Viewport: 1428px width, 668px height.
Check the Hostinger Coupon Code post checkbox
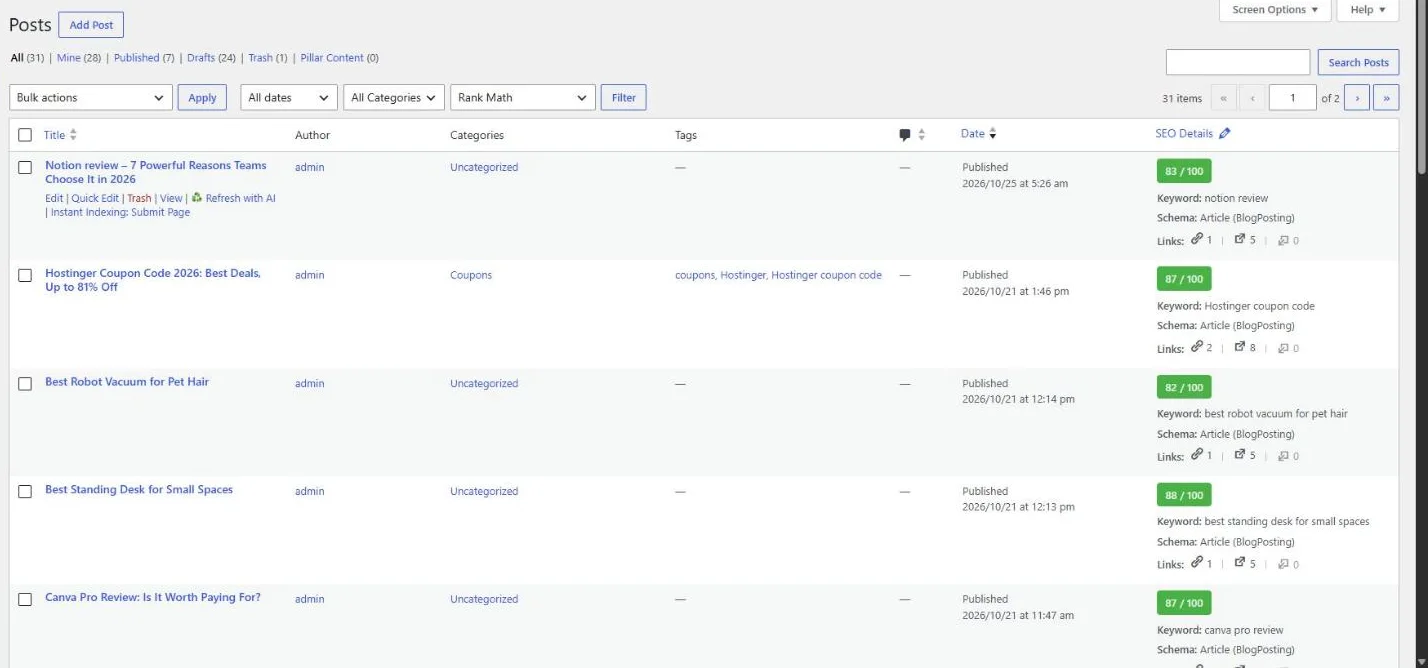pos(25,276)
